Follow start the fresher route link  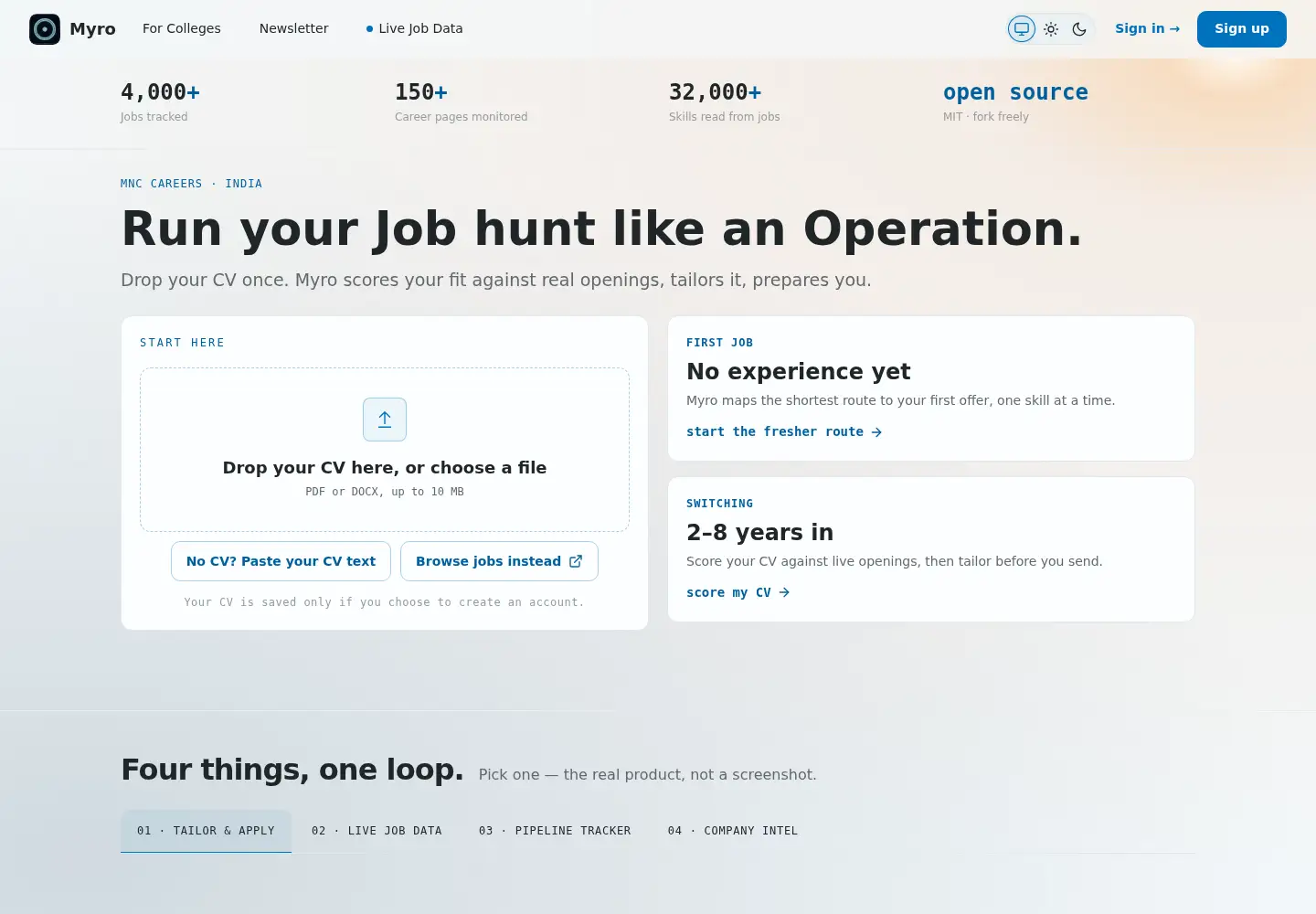[x=784, y=432]
